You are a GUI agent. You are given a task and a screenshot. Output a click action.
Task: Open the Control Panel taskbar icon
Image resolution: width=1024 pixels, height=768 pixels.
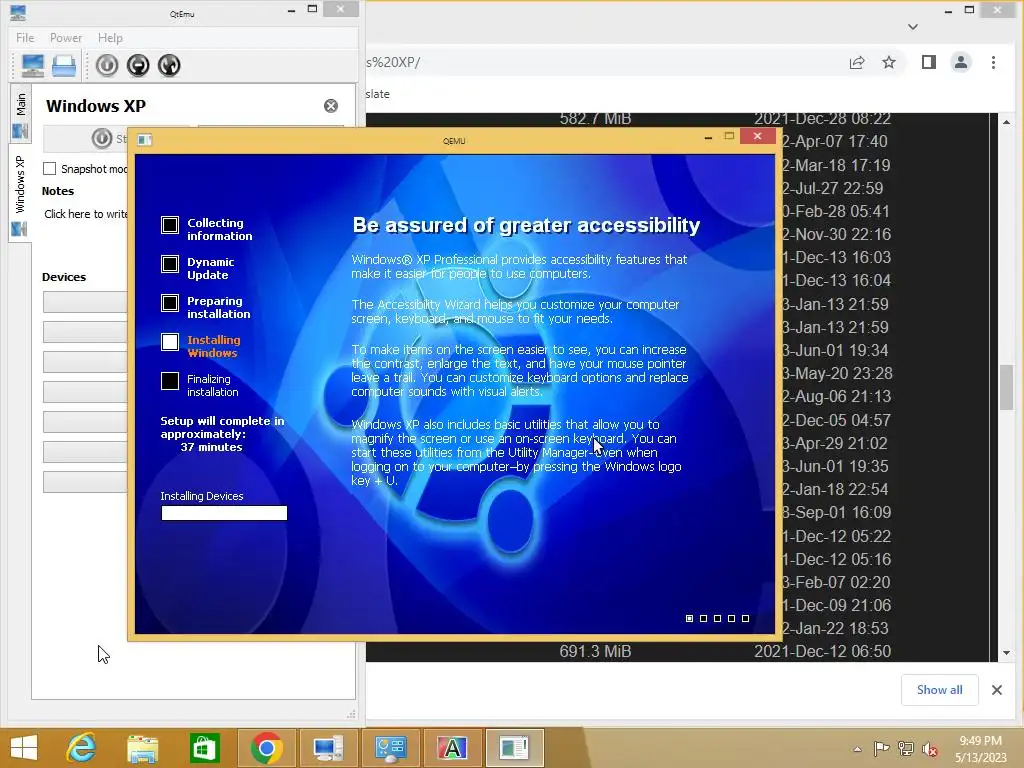tap(390, 748)
